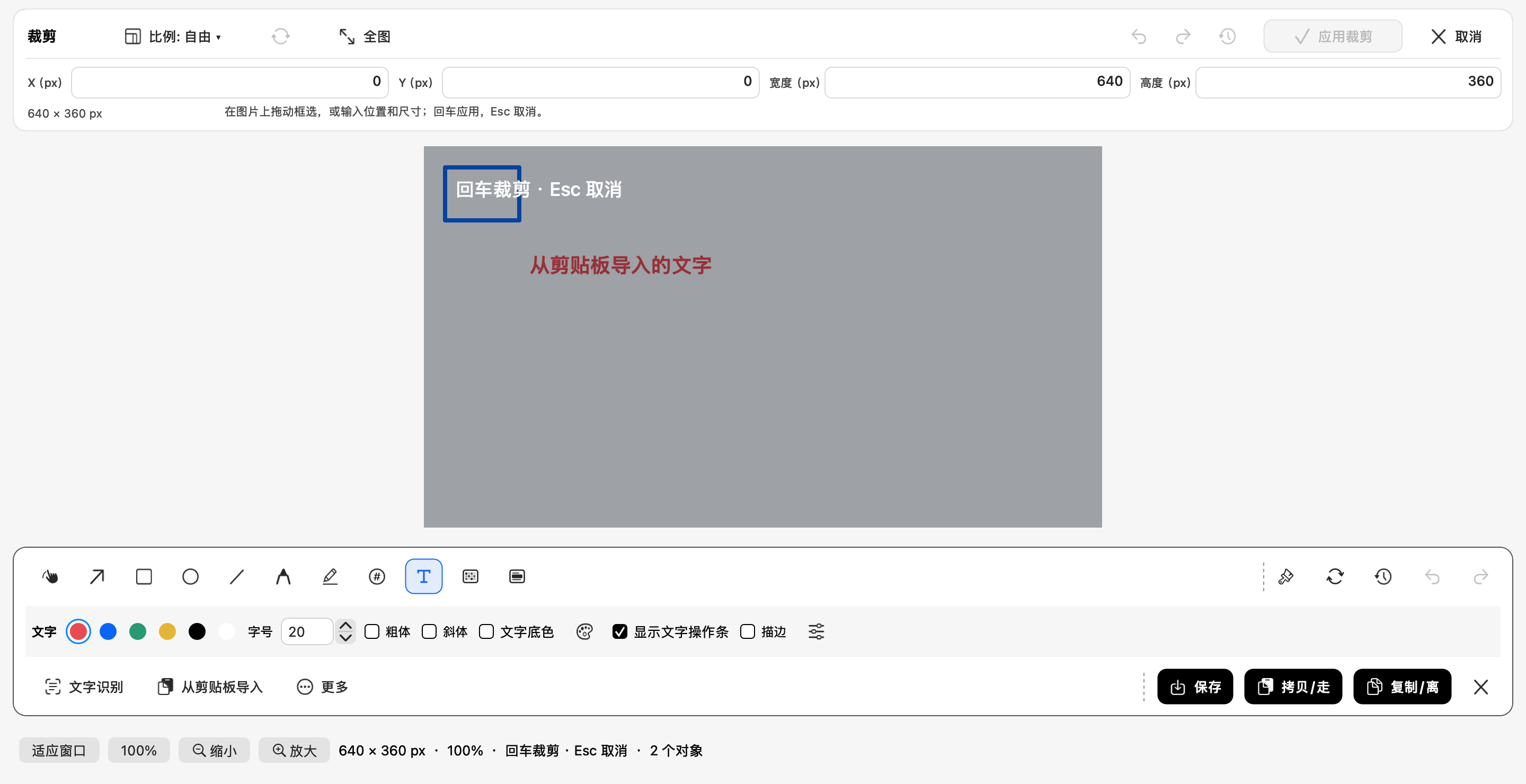Viewport: 1526px width, 784px height.
Task: Select the mosaic blur tool
Action: [x=471, y=576]
